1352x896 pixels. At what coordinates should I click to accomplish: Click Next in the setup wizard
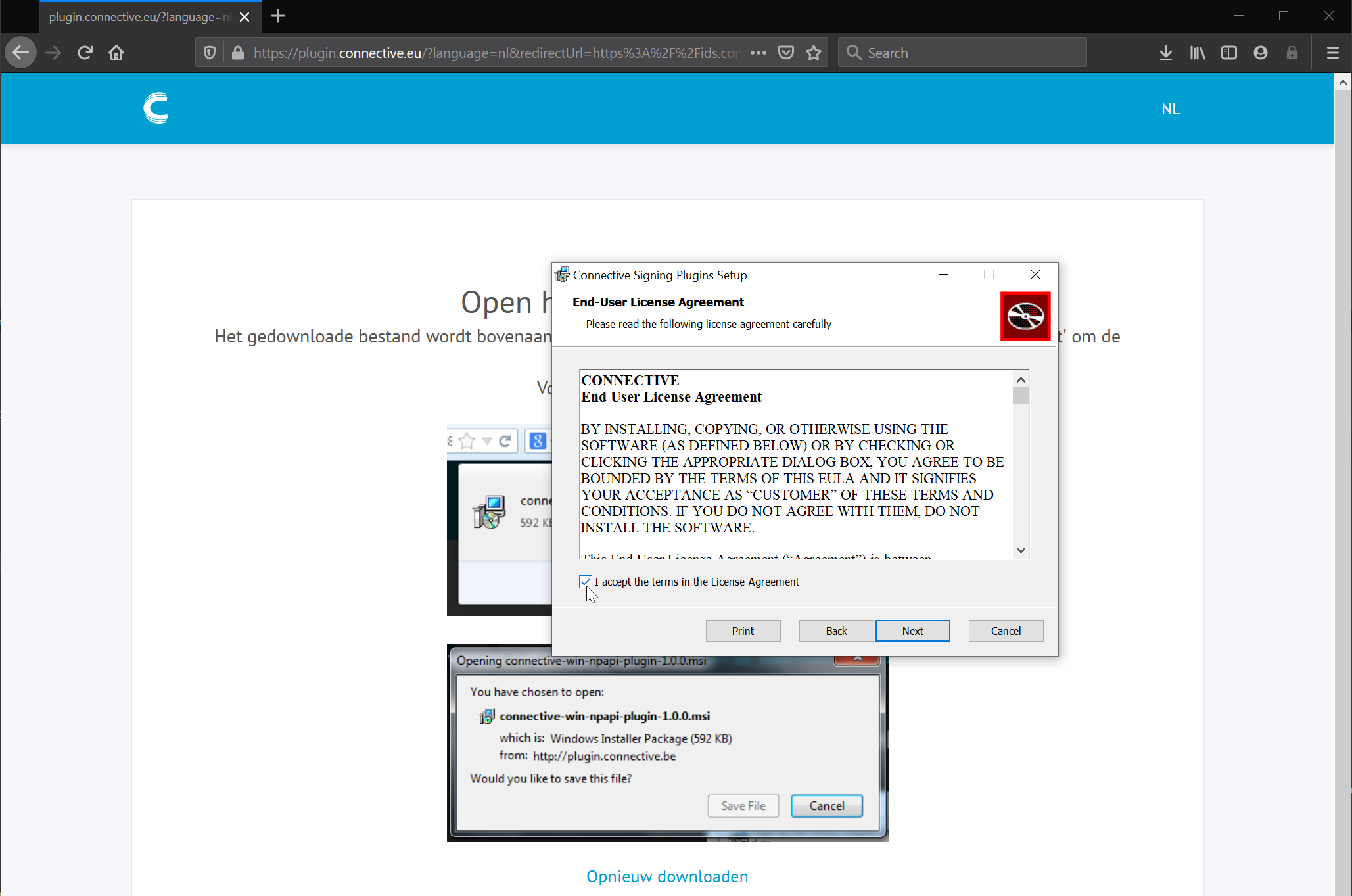coord(912,630)
